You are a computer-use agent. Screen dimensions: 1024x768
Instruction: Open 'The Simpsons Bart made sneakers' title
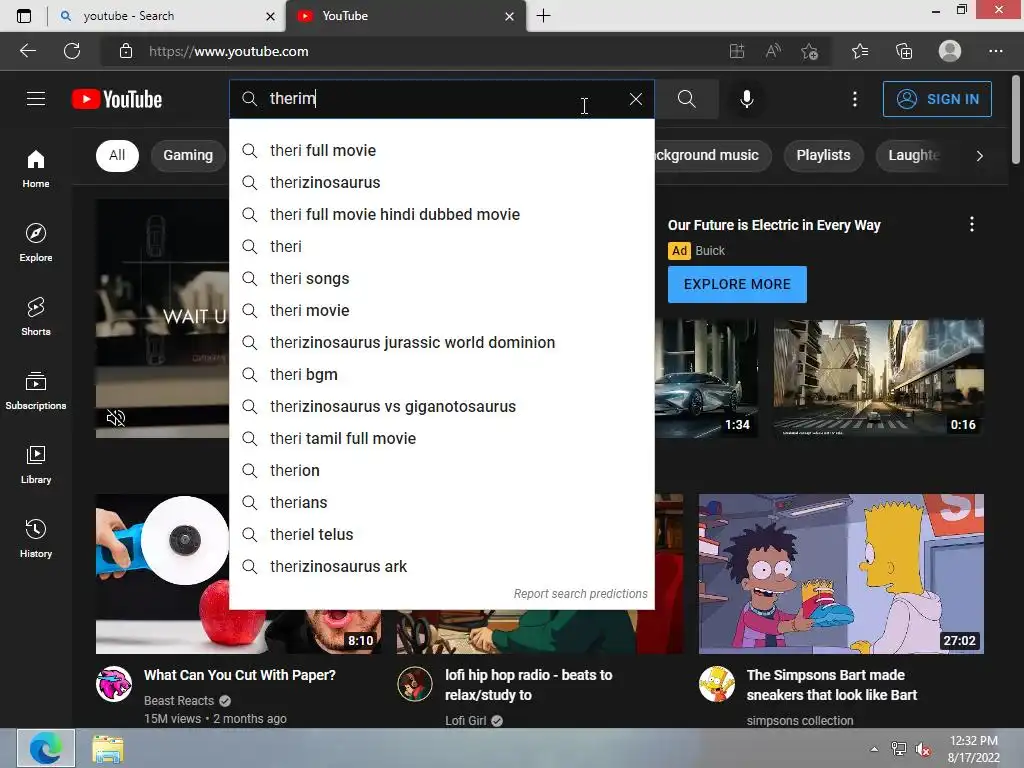(x=831, y=685)
